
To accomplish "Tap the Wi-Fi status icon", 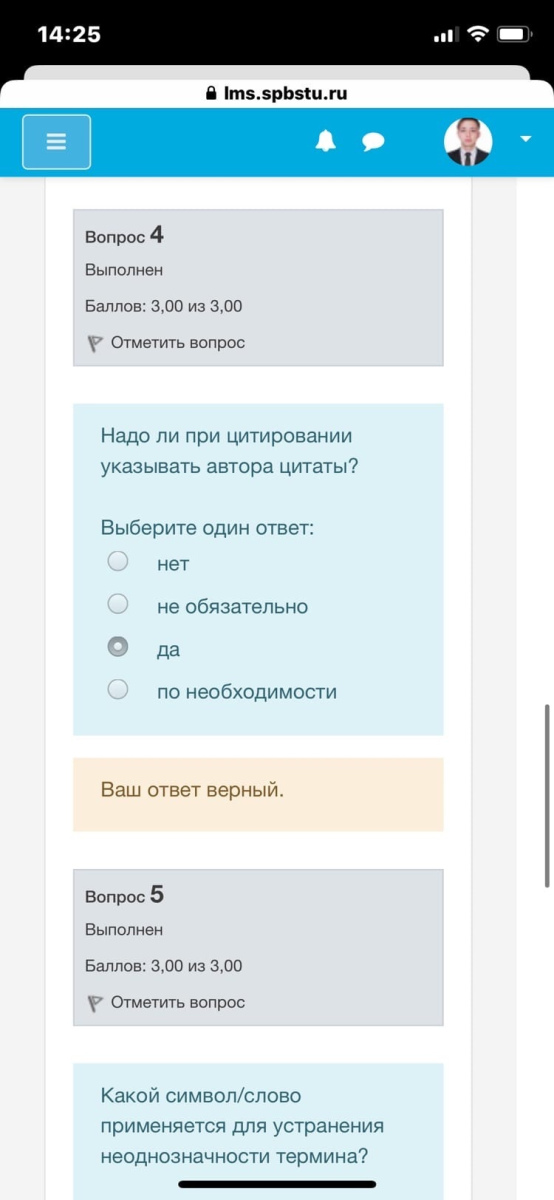I will [477, 35].
